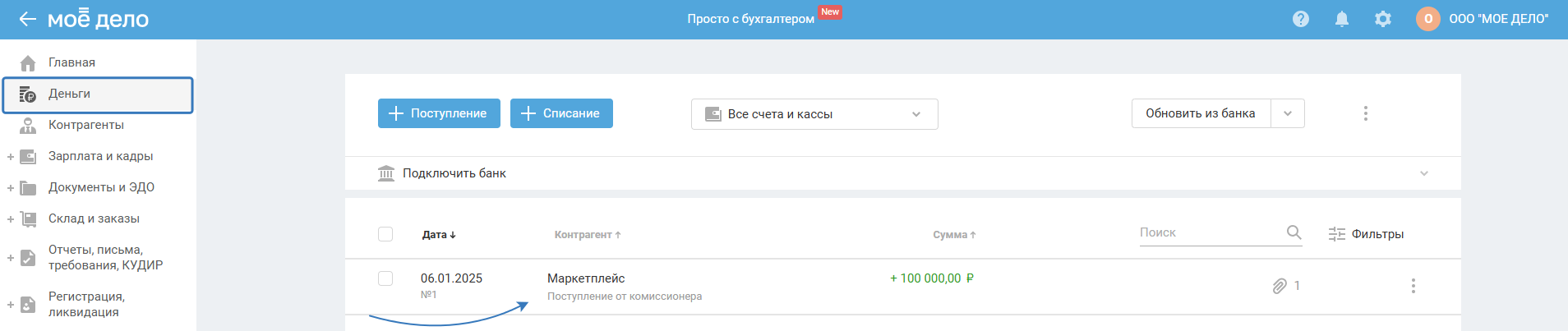Viewport: 1568px width, 331px height.
Task: Expand the 'Подключить банк' panel chevron
Action: [1423, 173]
